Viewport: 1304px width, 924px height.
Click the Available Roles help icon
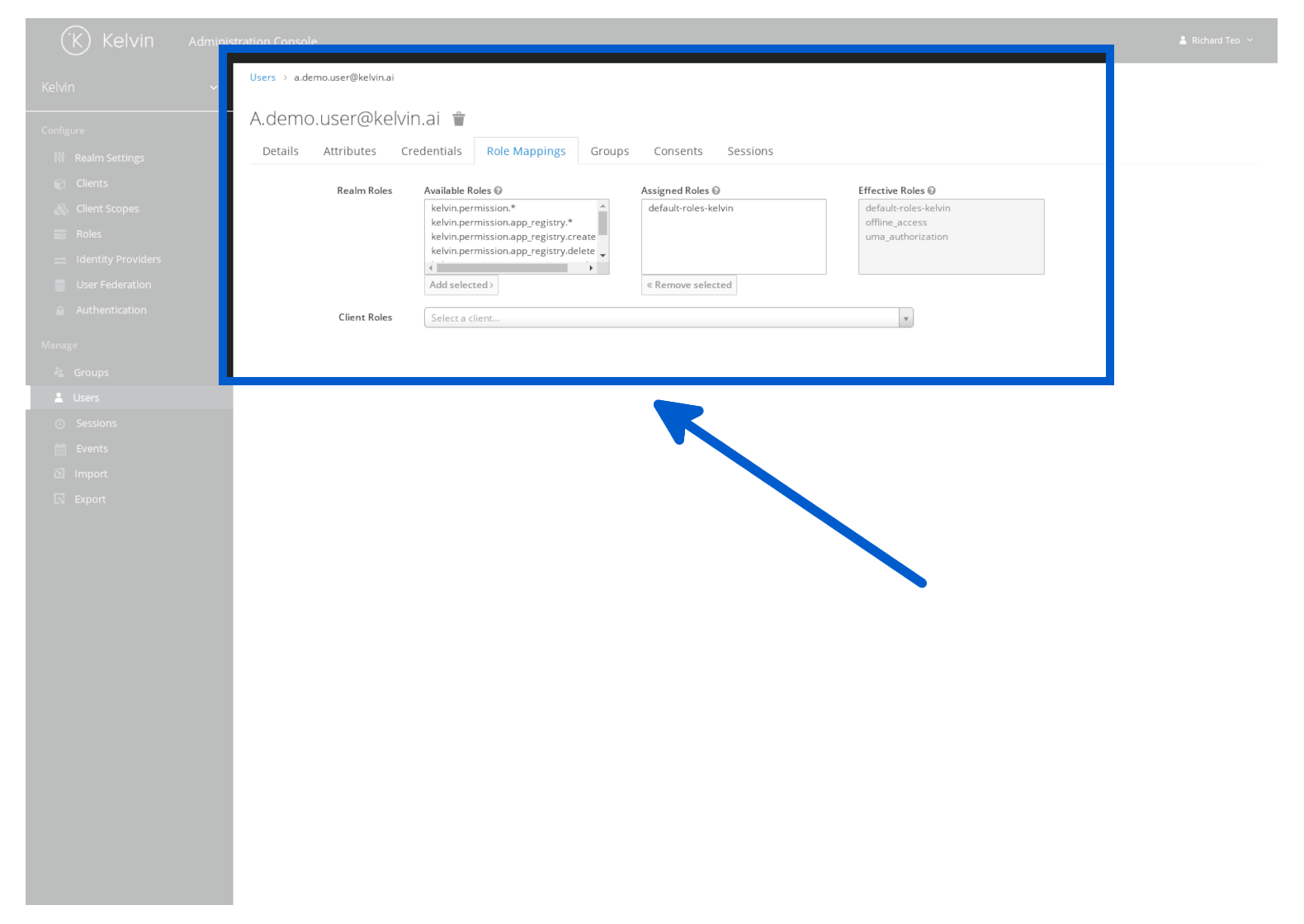point(498,191)
